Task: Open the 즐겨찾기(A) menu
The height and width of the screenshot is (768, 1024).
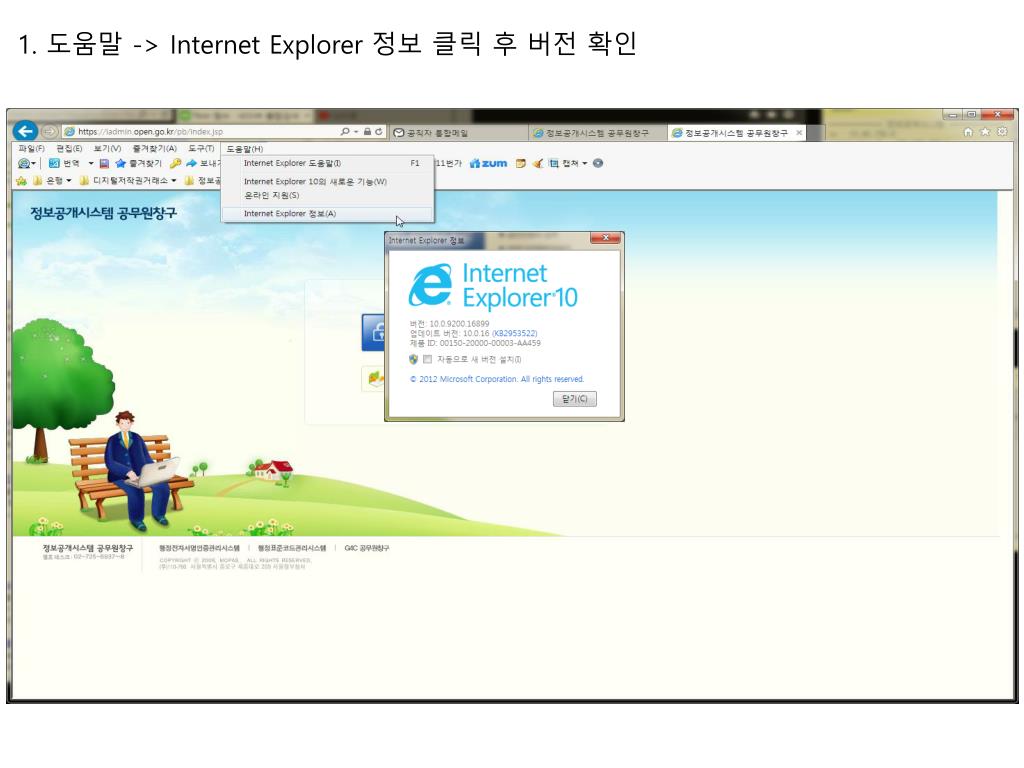Action: click(154, 149)
